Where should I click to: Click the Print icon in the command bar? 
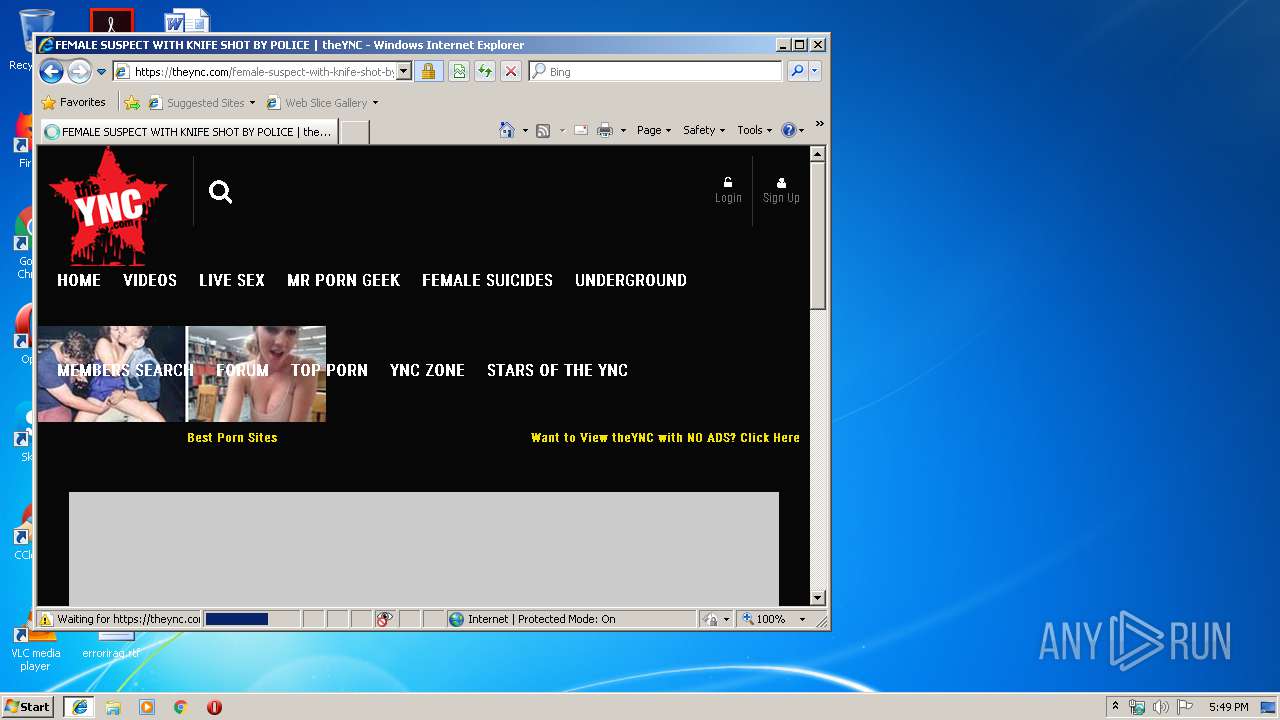605,130
